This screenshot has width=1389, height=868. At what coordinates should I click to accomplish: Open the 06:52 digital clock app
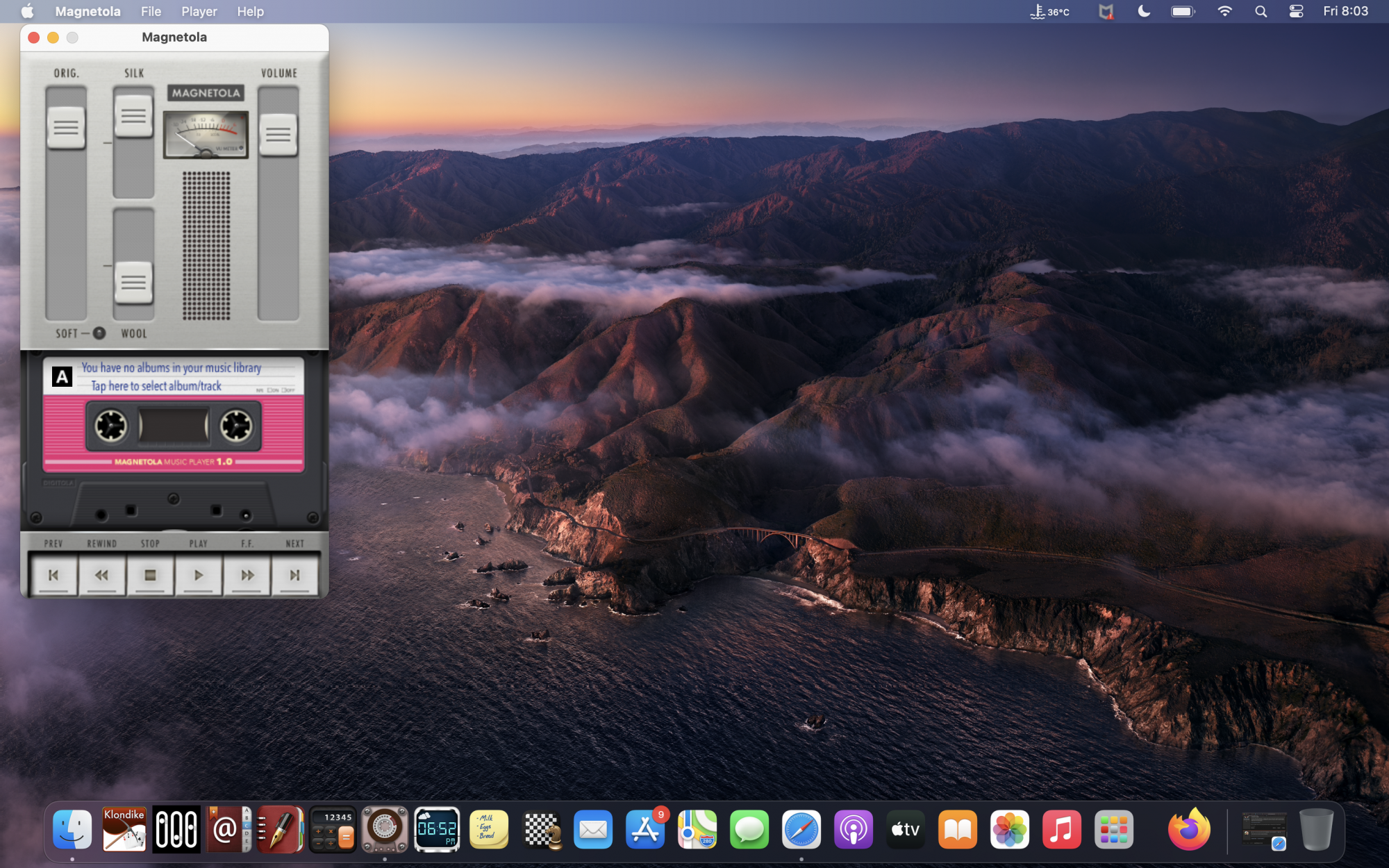(x=437, y=829)
